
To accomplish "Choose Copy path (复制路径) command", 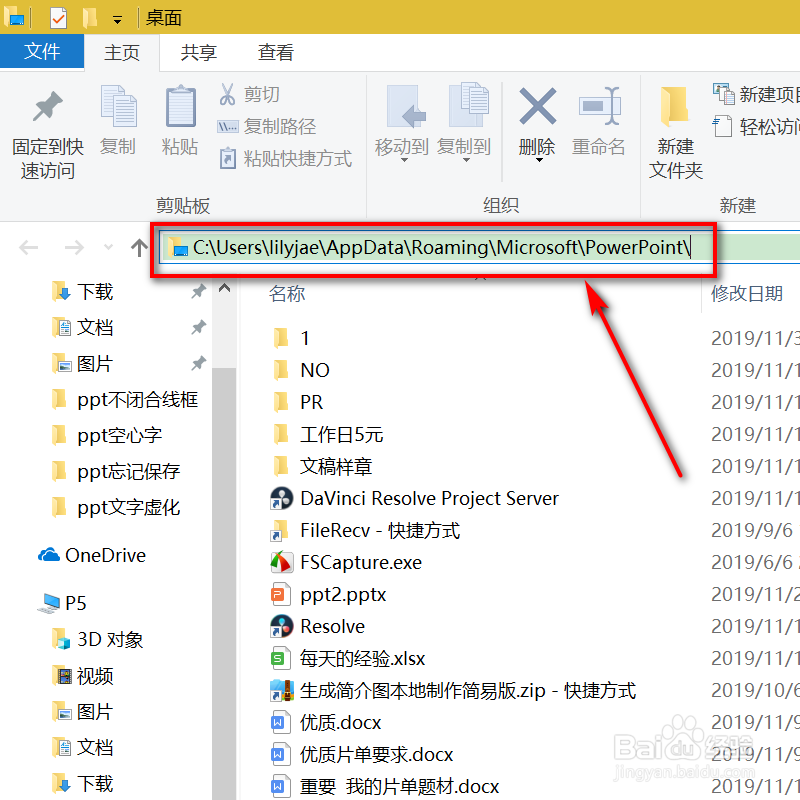I will coord(267,127).
